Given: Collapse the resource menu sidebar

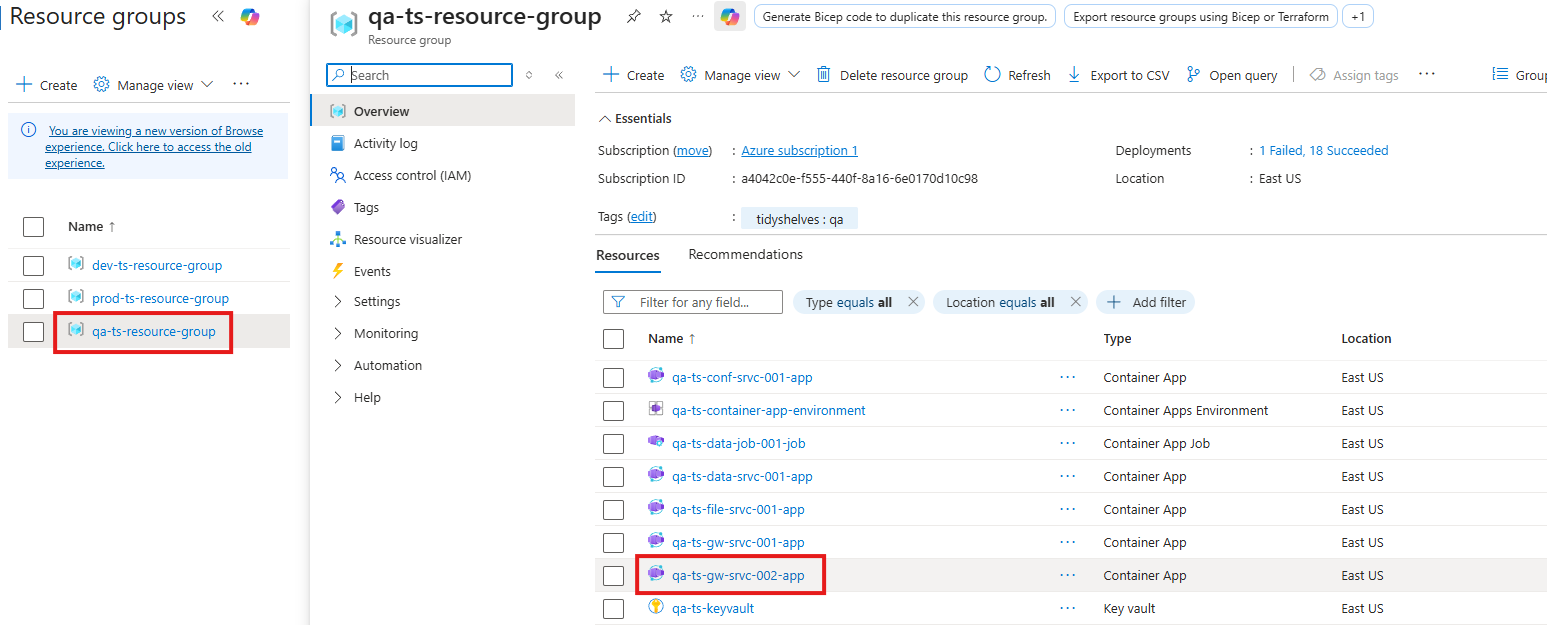Looking at the screenshot, I should tap(559, 75).
